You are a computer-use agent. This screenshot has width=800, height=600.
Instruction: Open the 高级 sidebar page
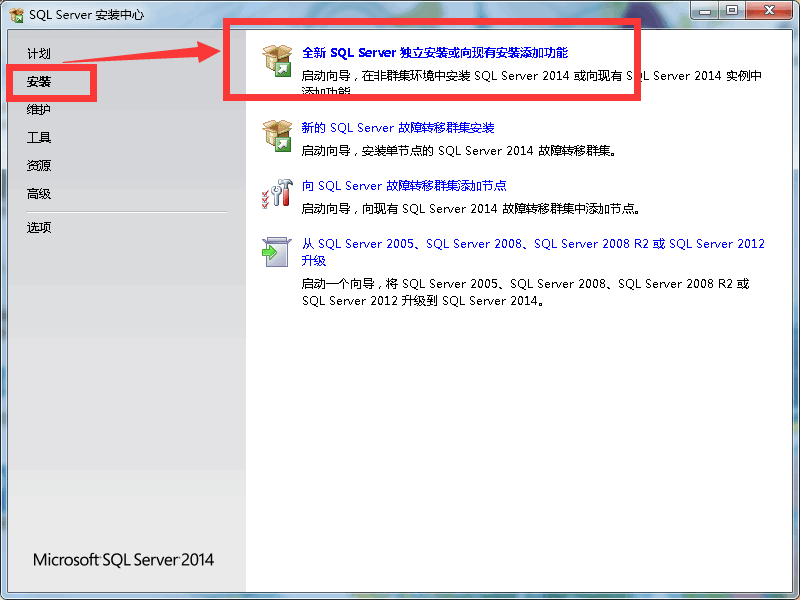(39, 193)
